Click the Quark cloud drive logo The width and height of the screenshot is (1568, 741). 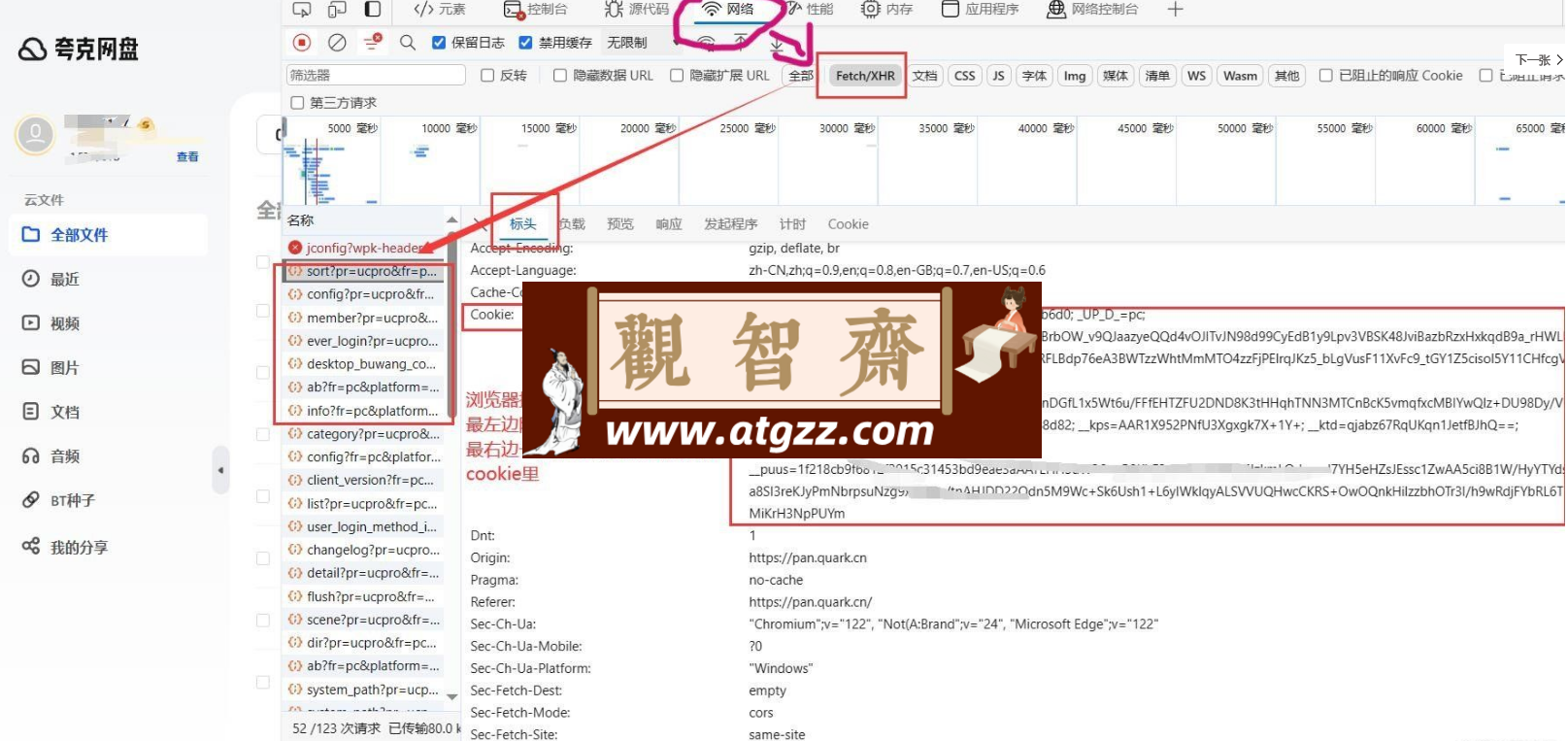(x=79, y=49)
